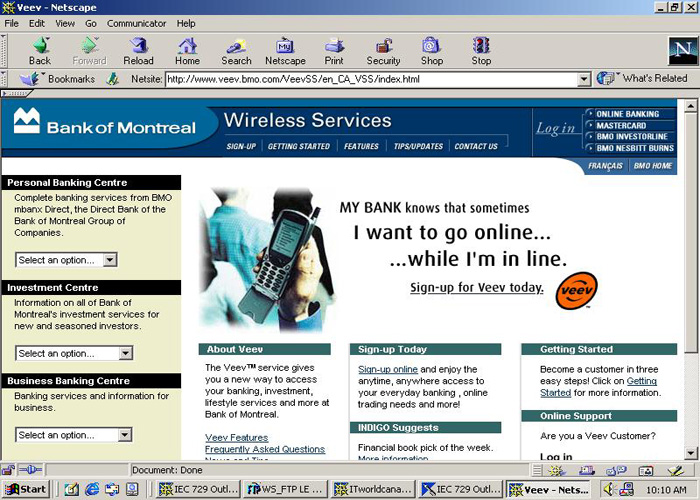Open Investment Centre option dropdown
Screen dimensions: 700x500
pyautogui.click(x=126, y=353)
